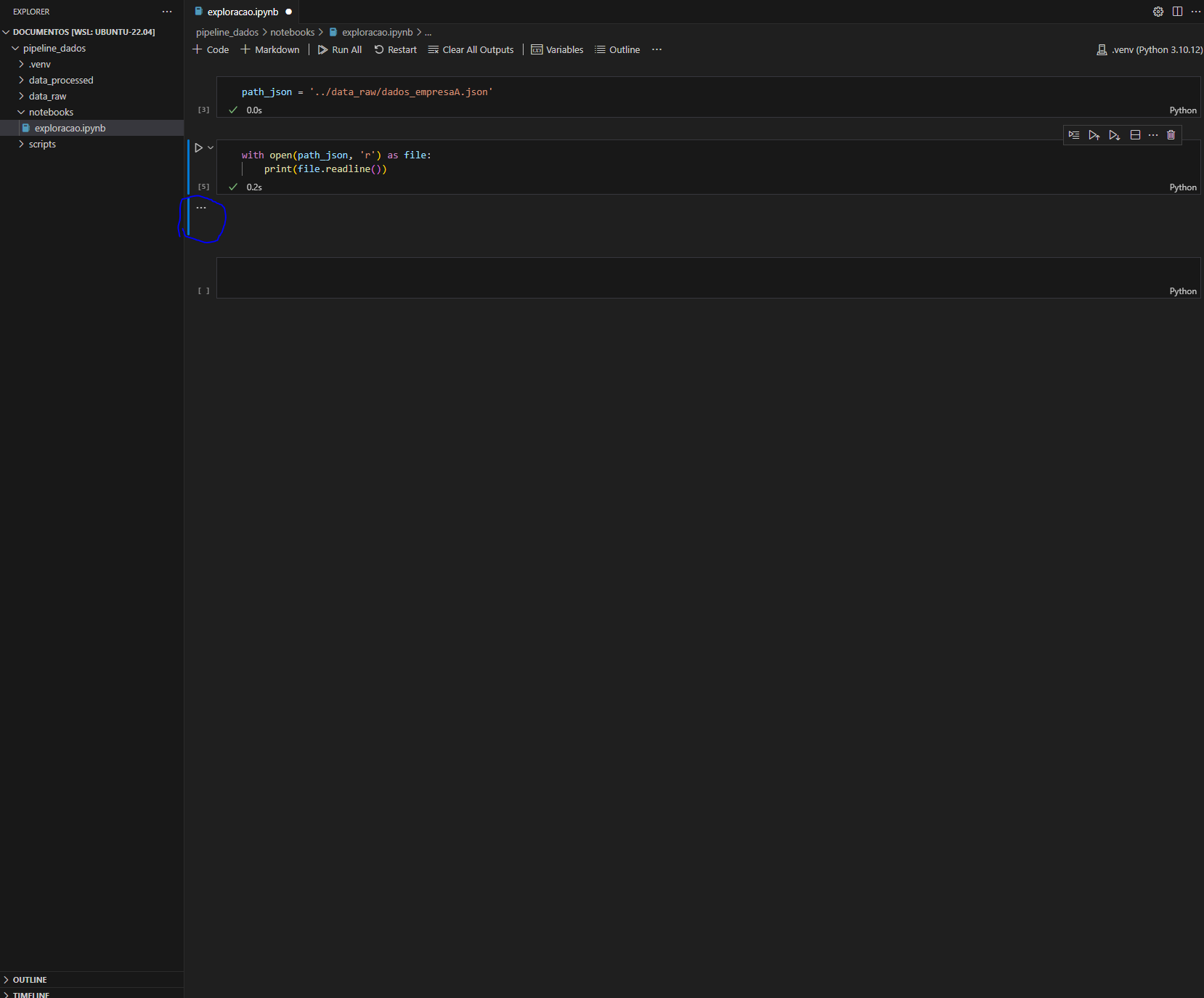Click pipeline_dados breadcrumb

(x=227, y=32)
